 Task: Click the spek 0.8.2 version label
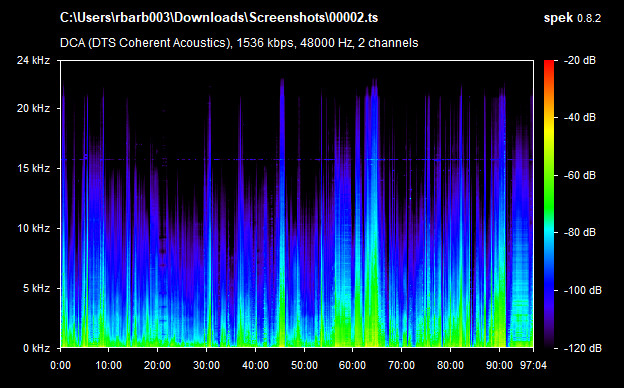click(572, 18)
